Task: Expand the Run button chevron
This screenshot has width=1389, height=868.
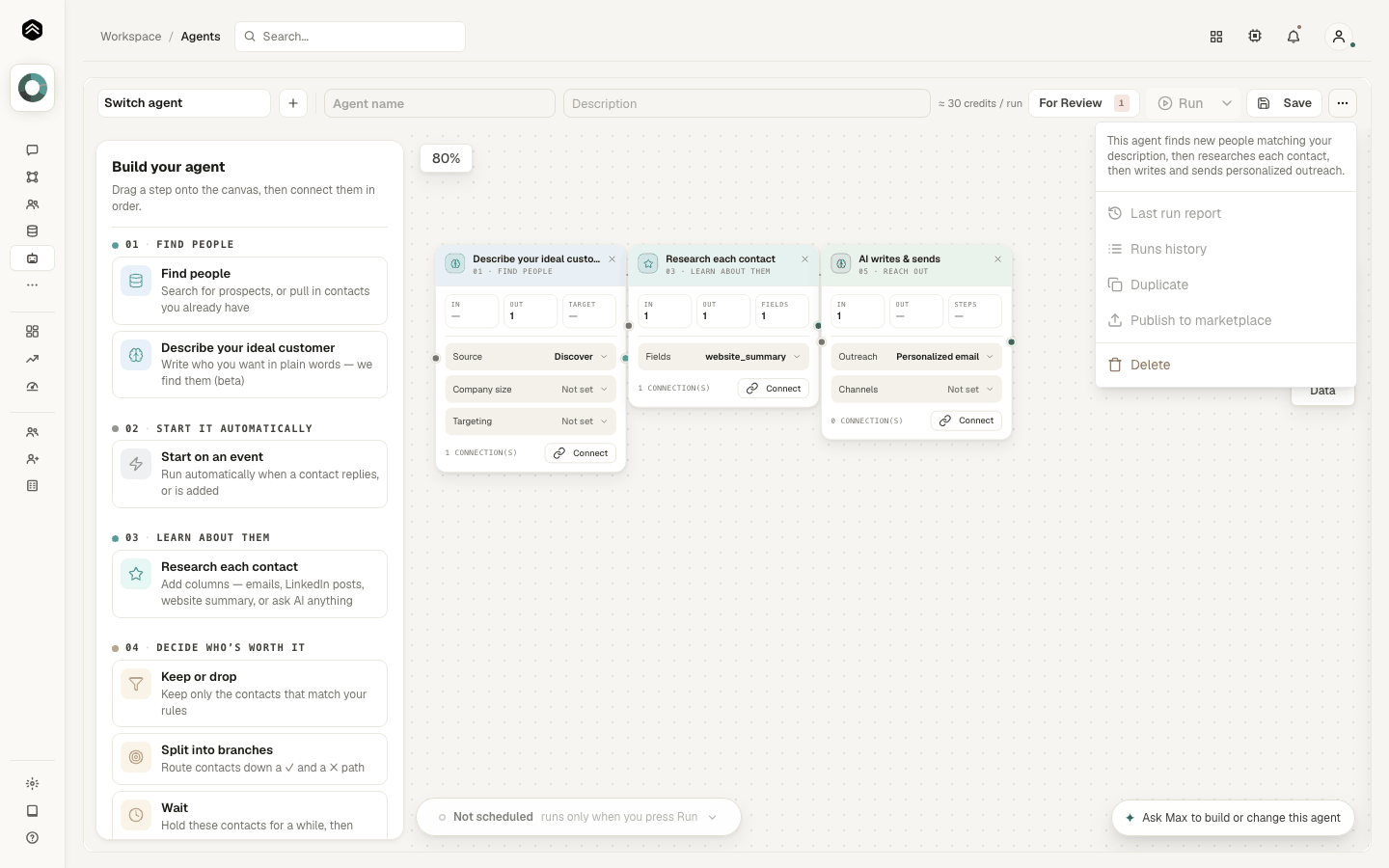Action: [x=1227, y=103]
